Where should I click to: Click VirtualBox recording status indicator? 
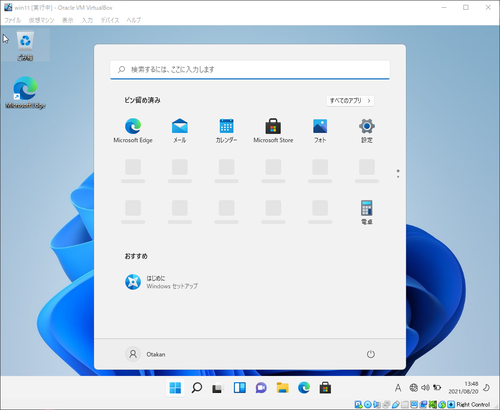coord(423,404)
